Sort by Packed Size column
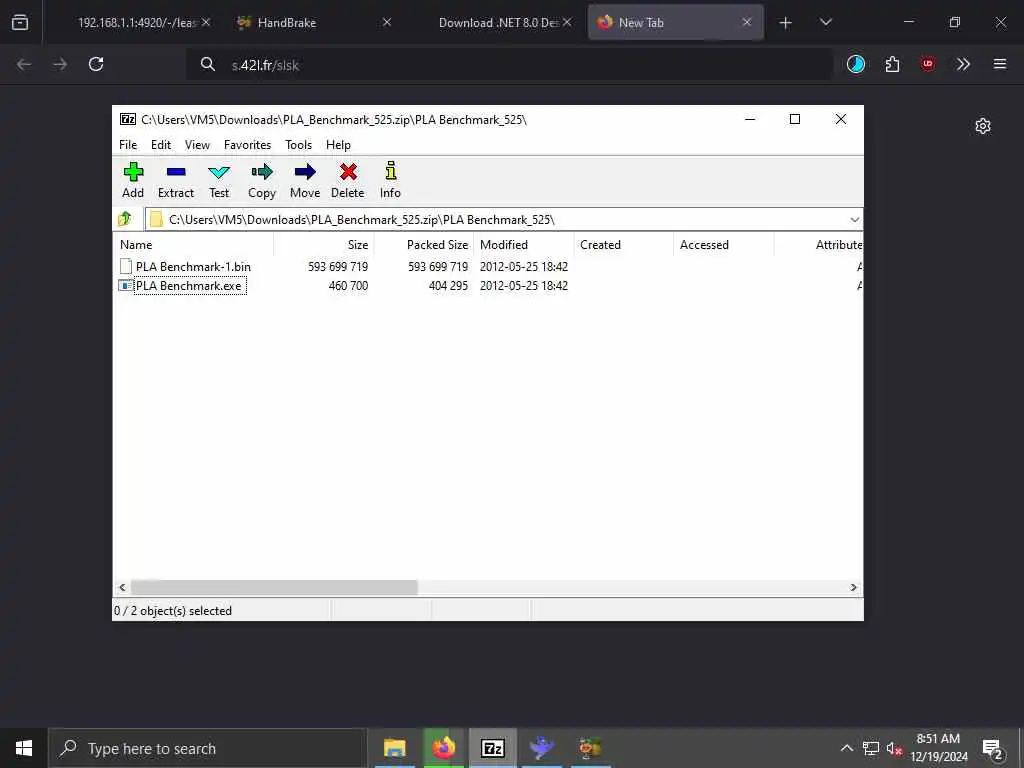The image size is (1024, 768). pos(423,245)
